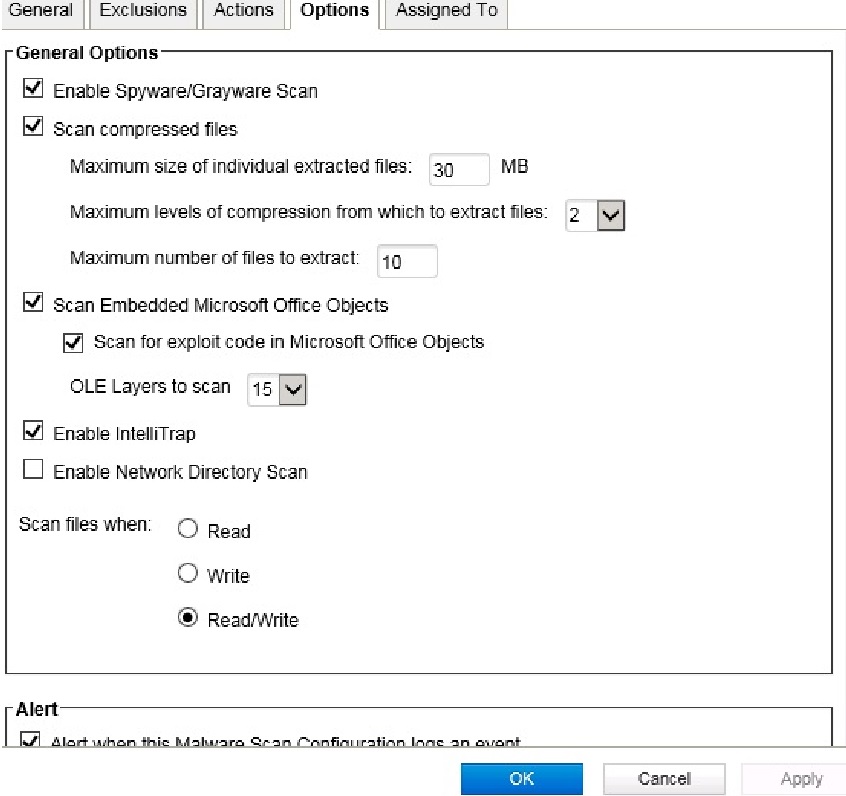Screen dimensions: 846x796
Task: Open the Actions tab
Action: [x=243, y=11]
